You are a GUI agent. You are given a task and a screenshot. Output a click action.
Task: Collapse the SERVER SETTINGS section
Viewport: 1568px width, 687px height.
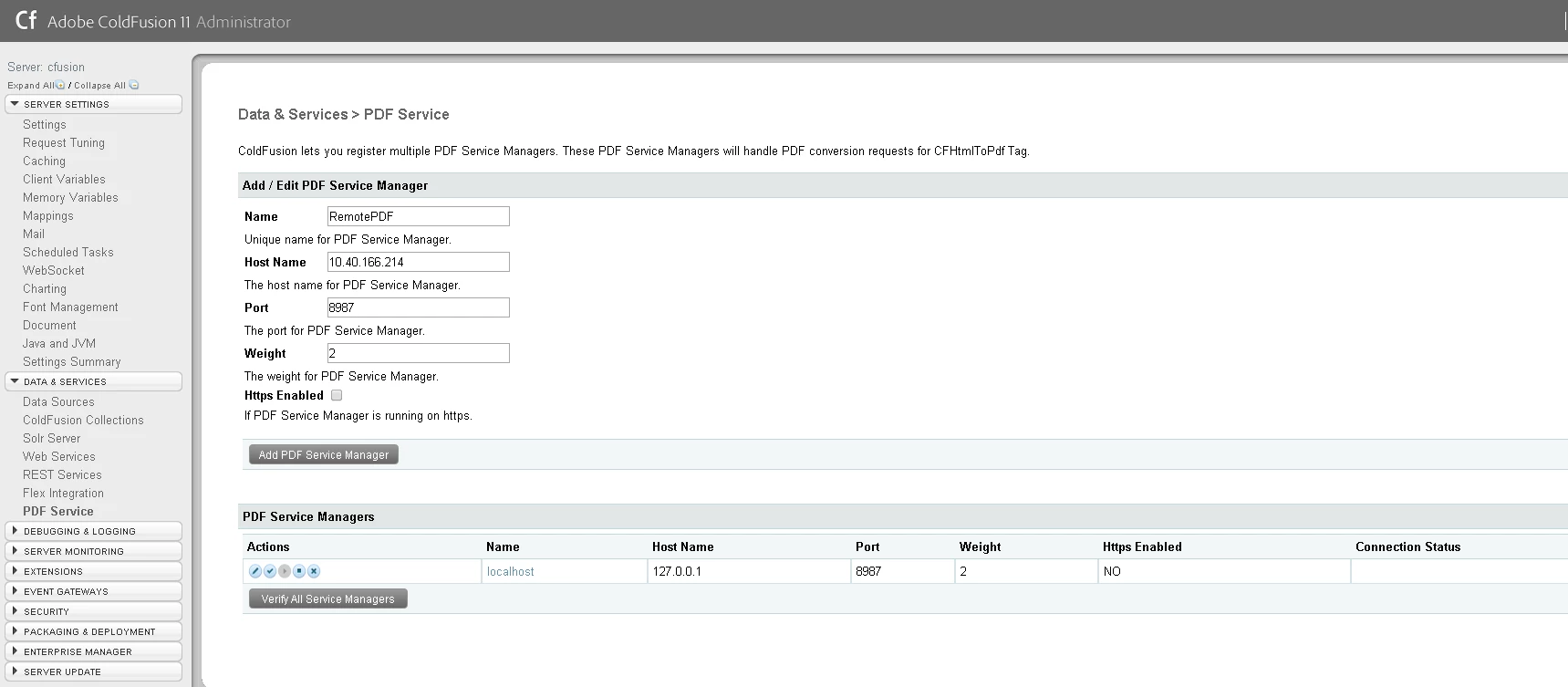coord(93,104)
